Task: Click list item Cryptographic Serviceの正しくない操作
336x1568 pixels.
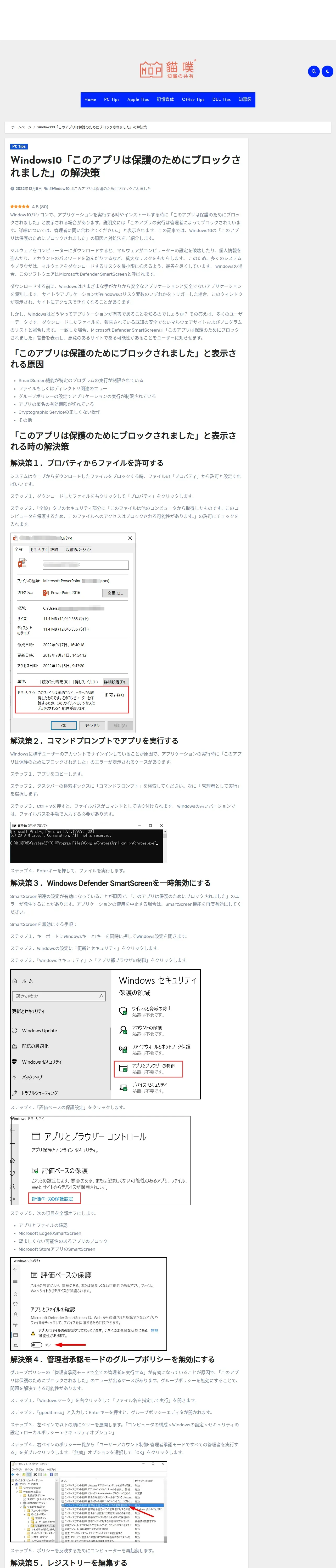Action: [59, 412]
